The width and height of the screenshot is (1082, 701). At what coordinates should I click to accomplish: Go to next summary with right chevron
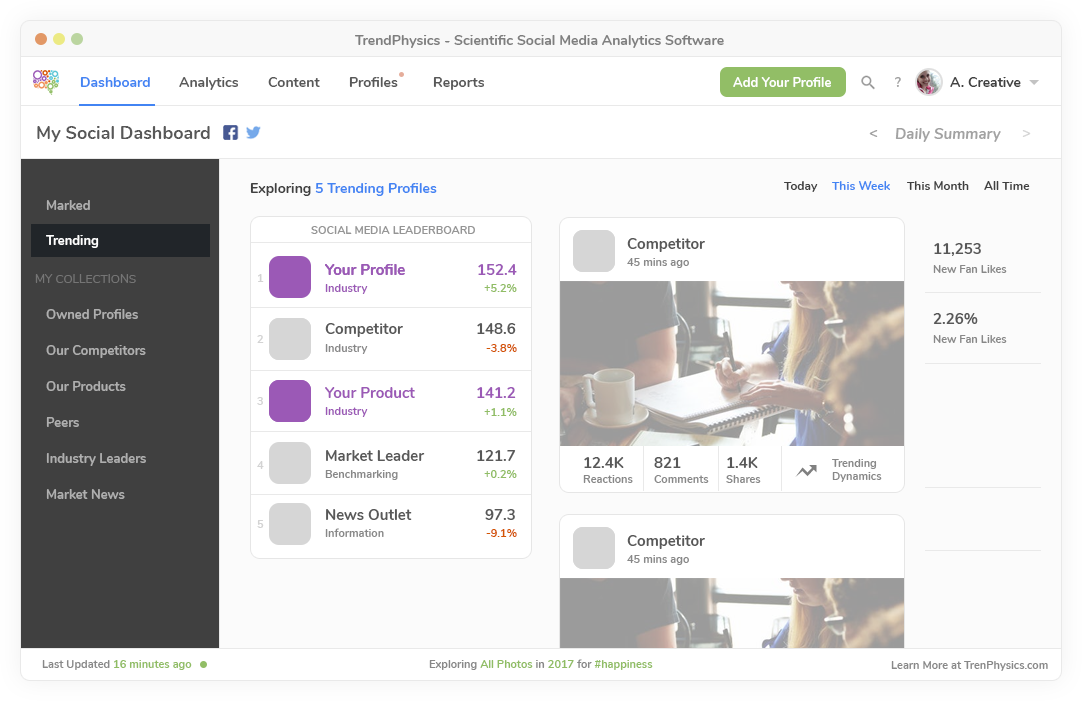tap(1026, 133)
